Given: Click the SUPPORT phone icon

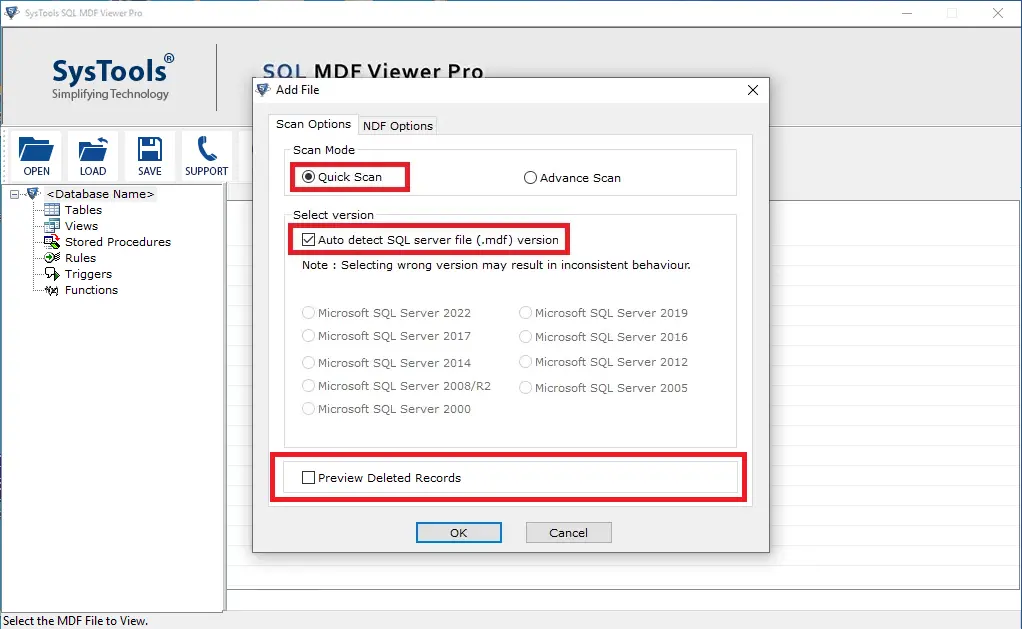Looking at the screenshot, I should point(207,149).
